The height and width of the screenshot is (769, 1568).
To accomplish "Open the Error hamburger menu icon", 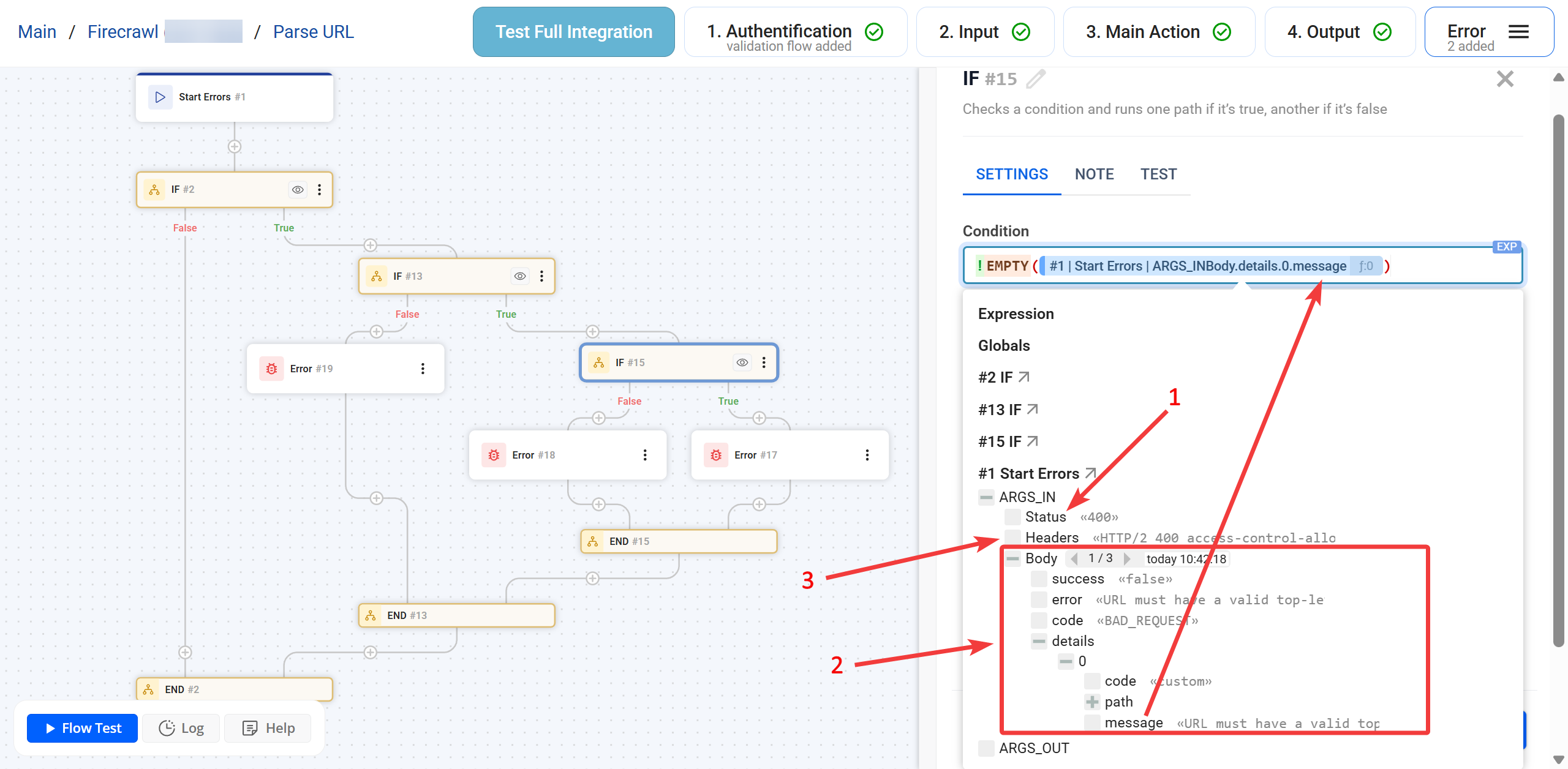I will [1518, 32].
